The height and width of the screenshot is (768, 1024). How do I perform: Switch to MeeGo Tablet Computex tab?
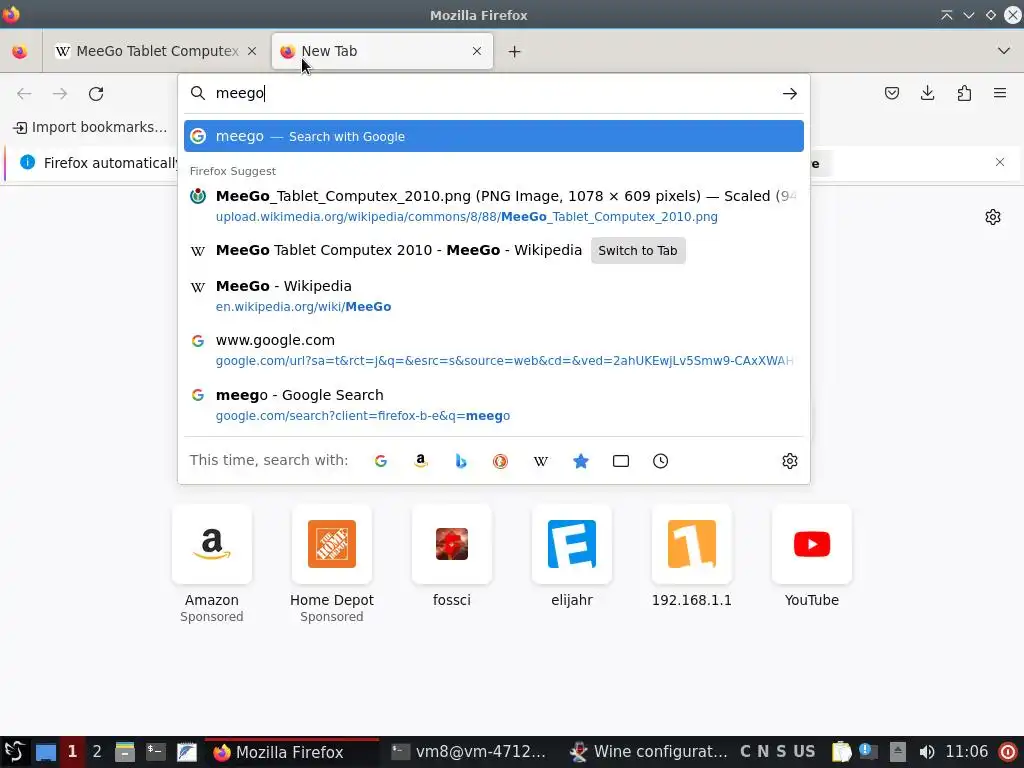(x=155, y=51)
